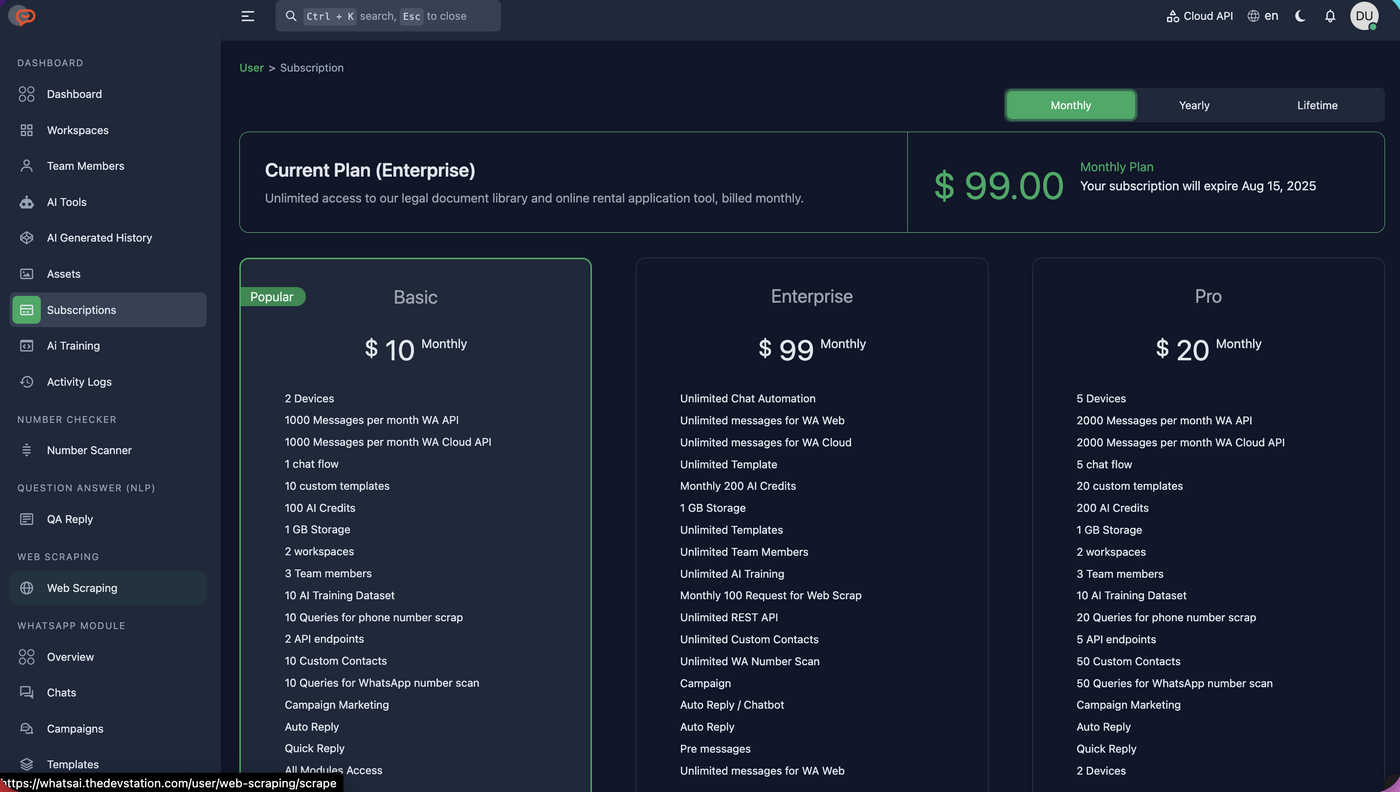
Task: Select Monthly billing period
Action: point(1071,105)
